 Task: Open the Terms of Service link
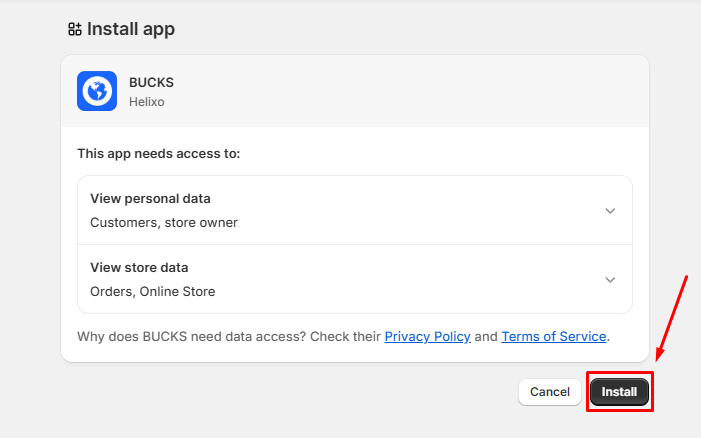553,337
